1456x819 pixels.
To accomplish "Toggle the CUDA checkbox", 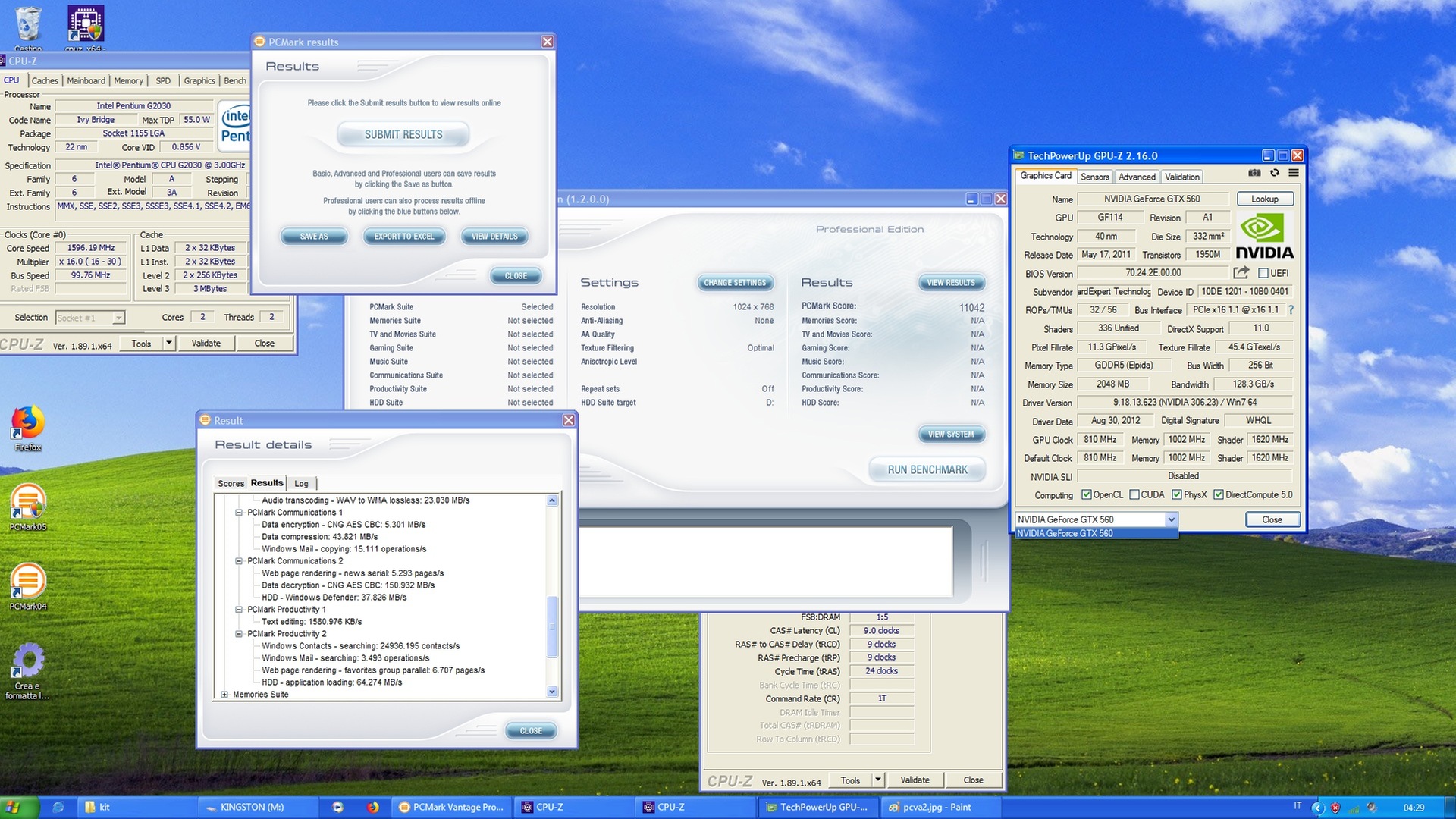I will (x=1134, y=495).
